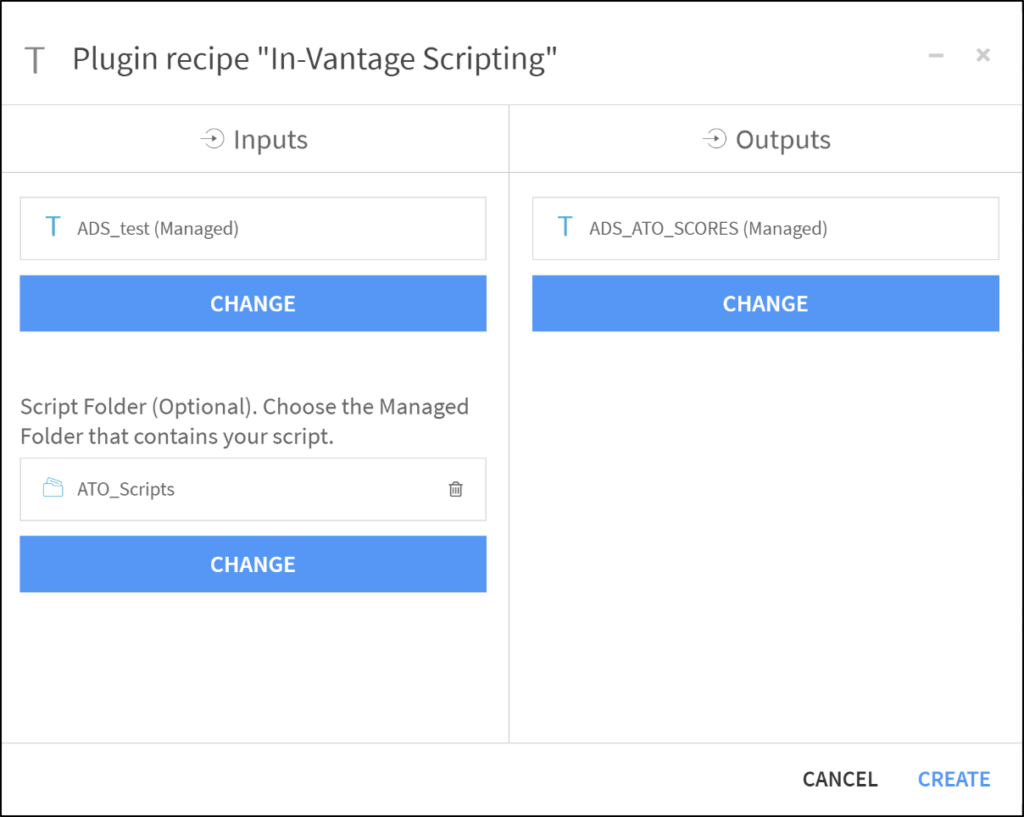Click the Outputs arrow icon

[x=715, y=139]
